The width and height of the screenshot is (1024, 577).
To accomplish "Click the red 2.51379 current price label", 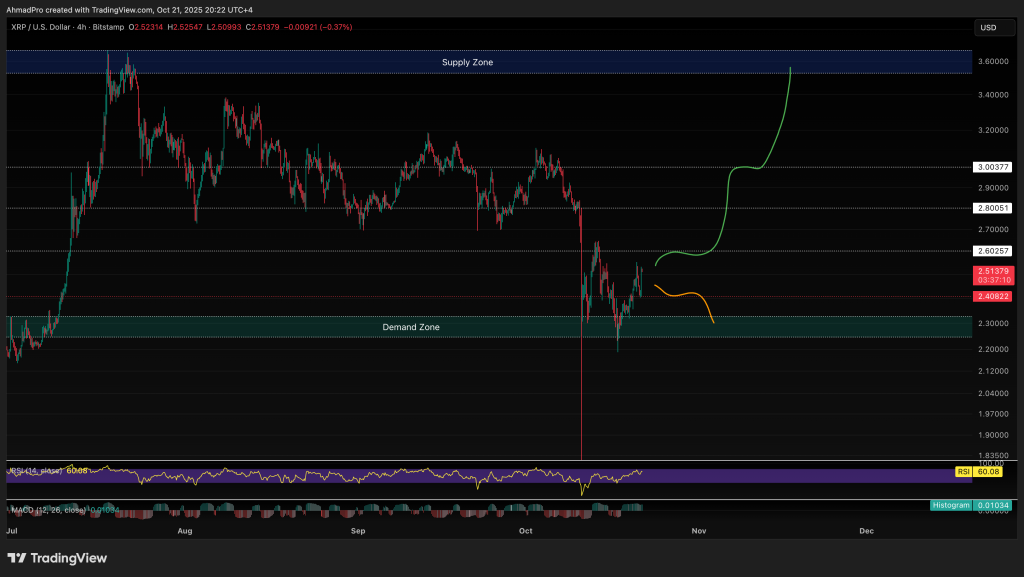I will [994, 271].
